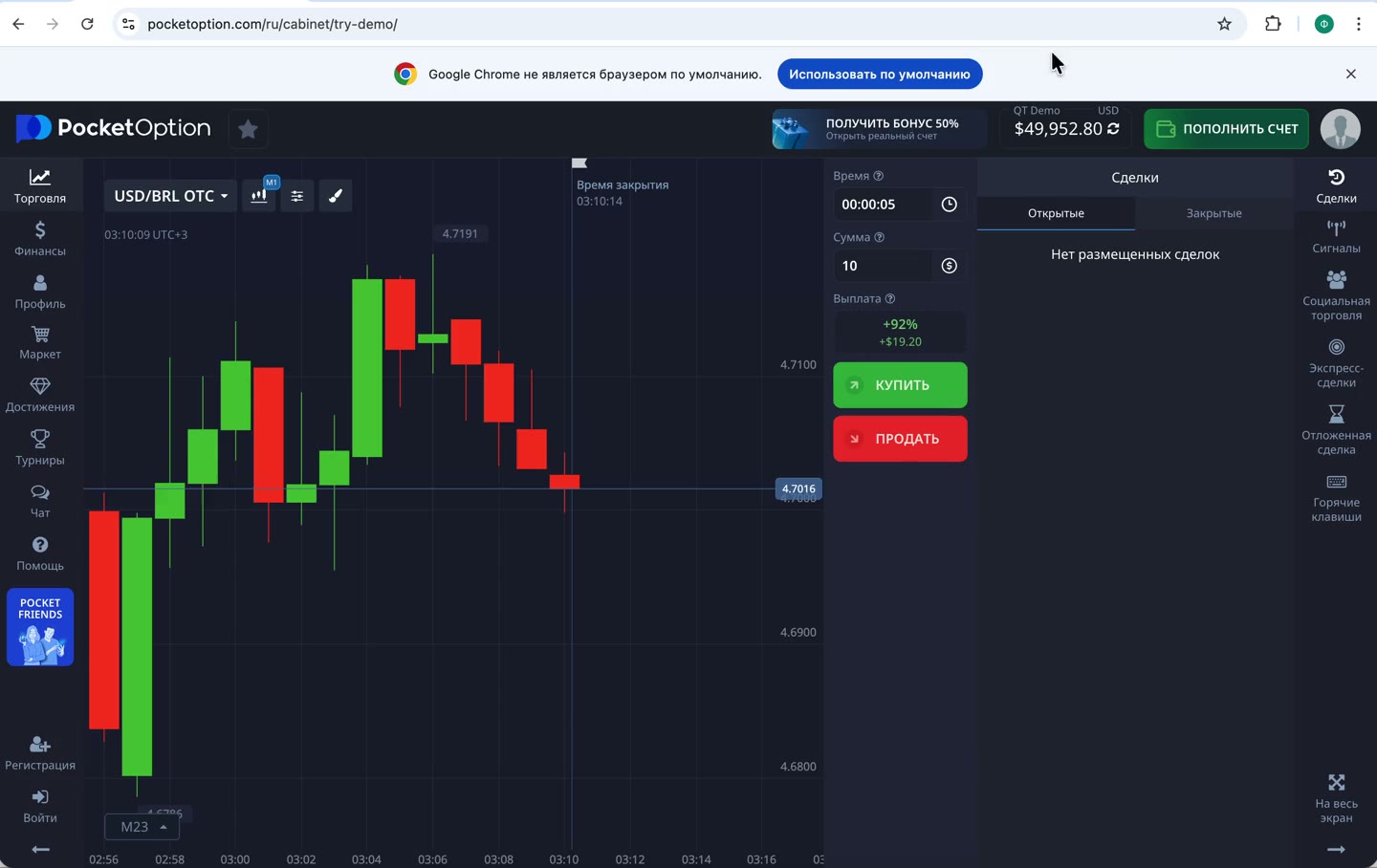Image resolution: width=1377 pixels, height=868 pixels.
Task: Expand USD/BRL OTC asset dropdown
Action: point(170,196)
